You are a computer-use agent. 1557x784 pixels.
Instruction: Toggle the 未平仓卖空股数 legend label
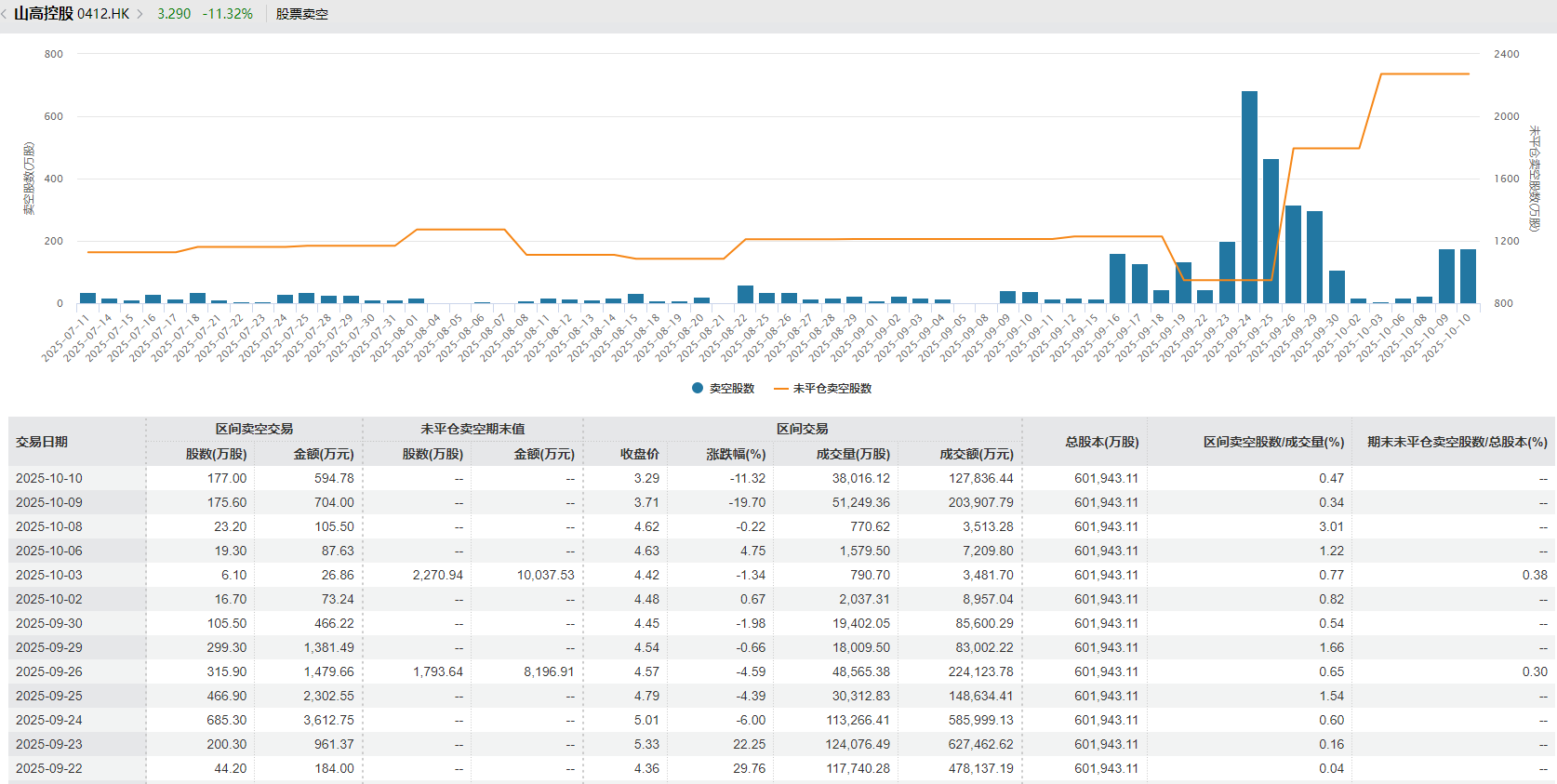click(x=832, y=389)
